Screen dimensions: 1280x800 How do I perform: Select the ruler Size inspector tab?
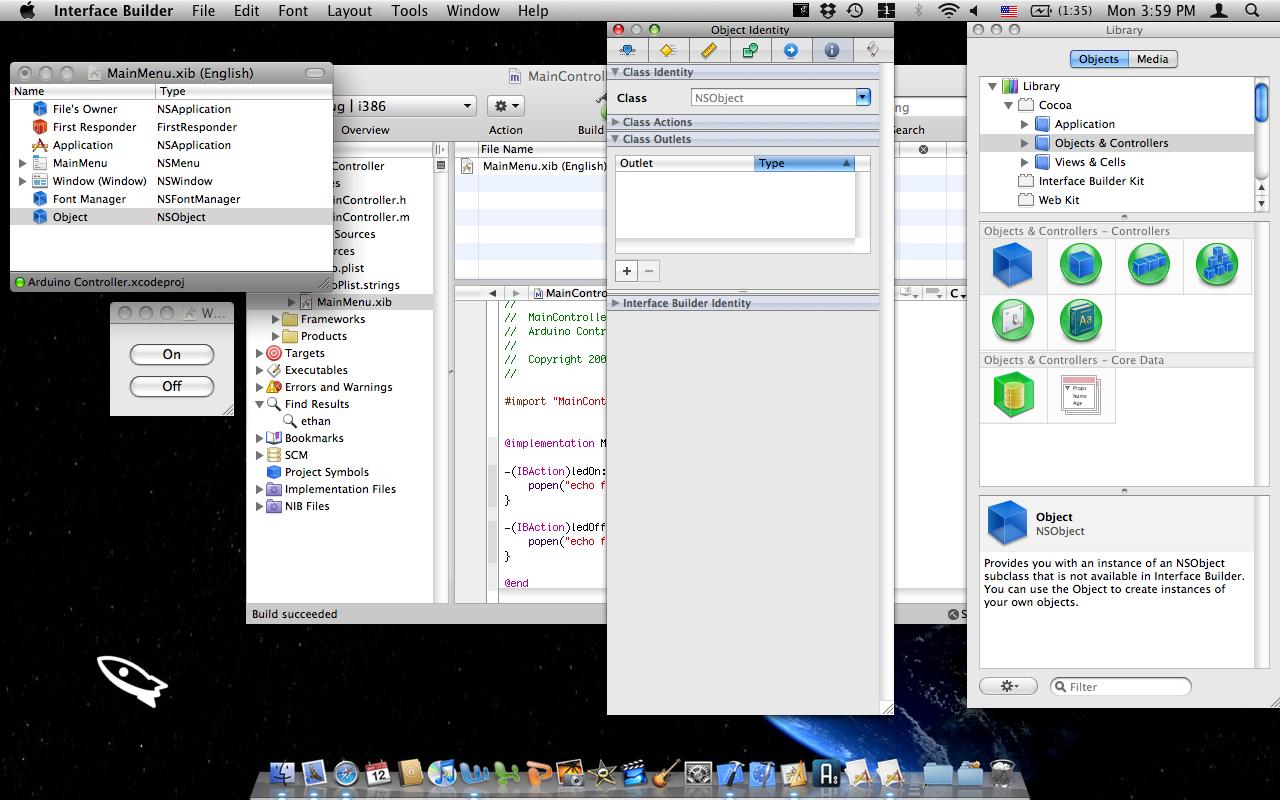tap(709, 50)
